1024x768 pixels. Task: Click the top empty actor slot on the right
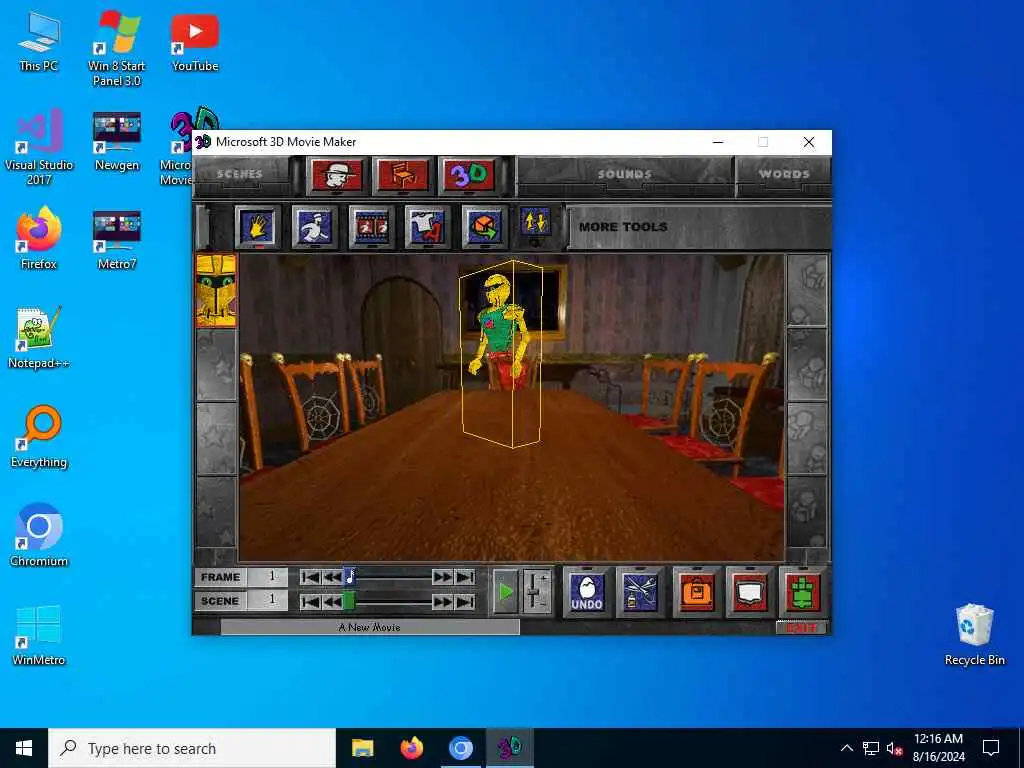tap(807, 291)
